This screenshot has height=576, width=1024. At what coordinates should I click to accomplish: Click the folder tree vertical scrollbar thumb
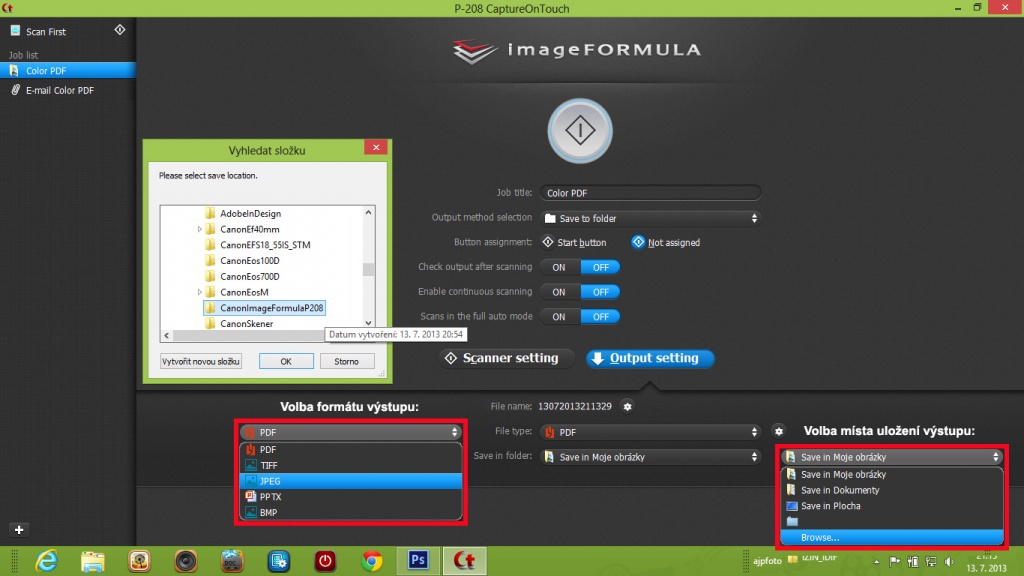click(369, 269)
